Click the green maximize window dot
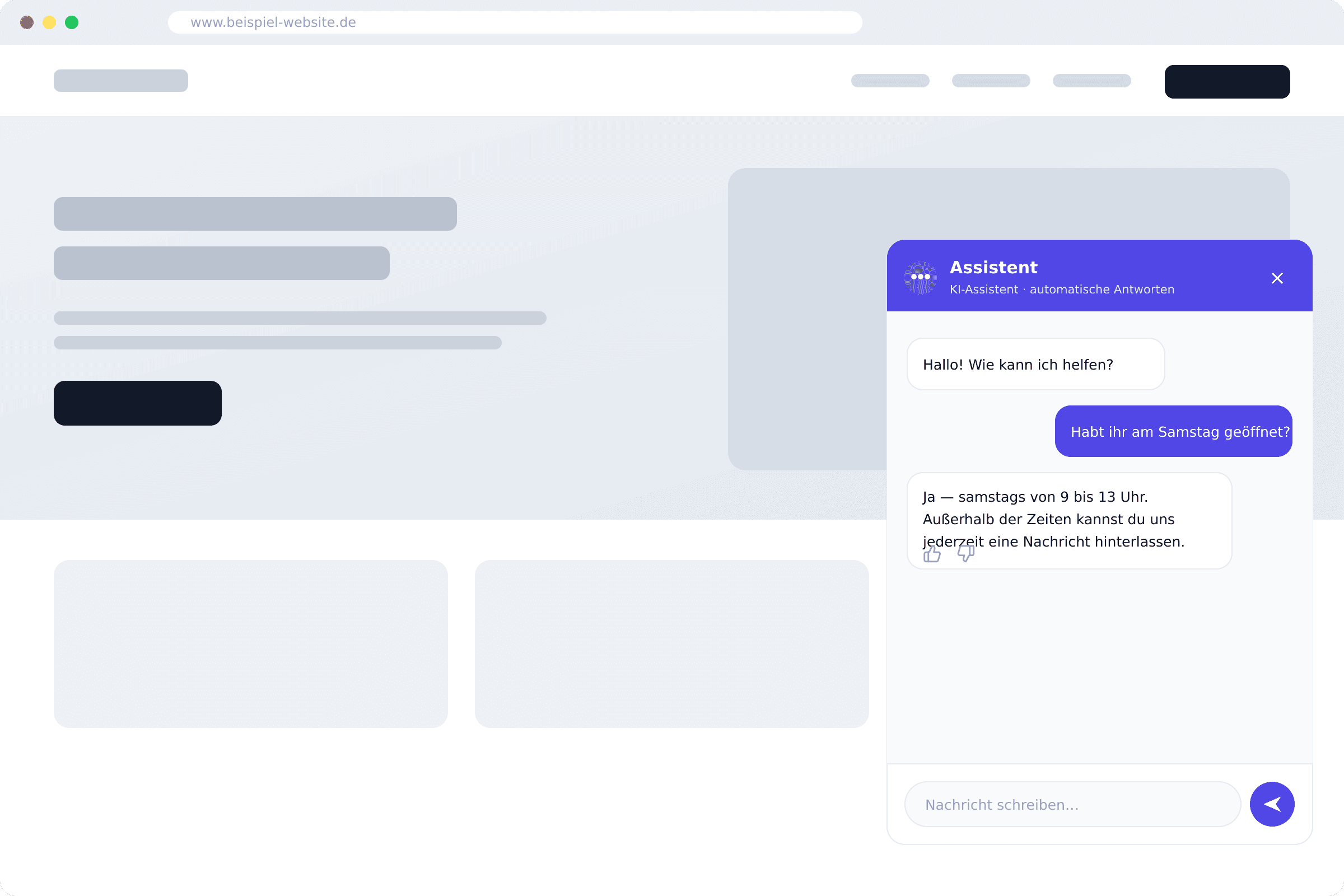1344x896 pixels. 72,22
